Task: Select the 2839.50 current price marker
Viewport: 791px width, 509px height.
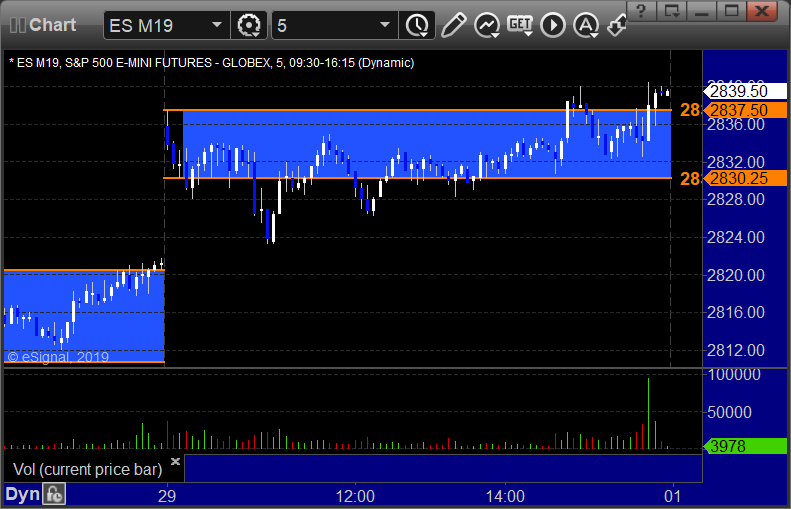Action: 745,91
